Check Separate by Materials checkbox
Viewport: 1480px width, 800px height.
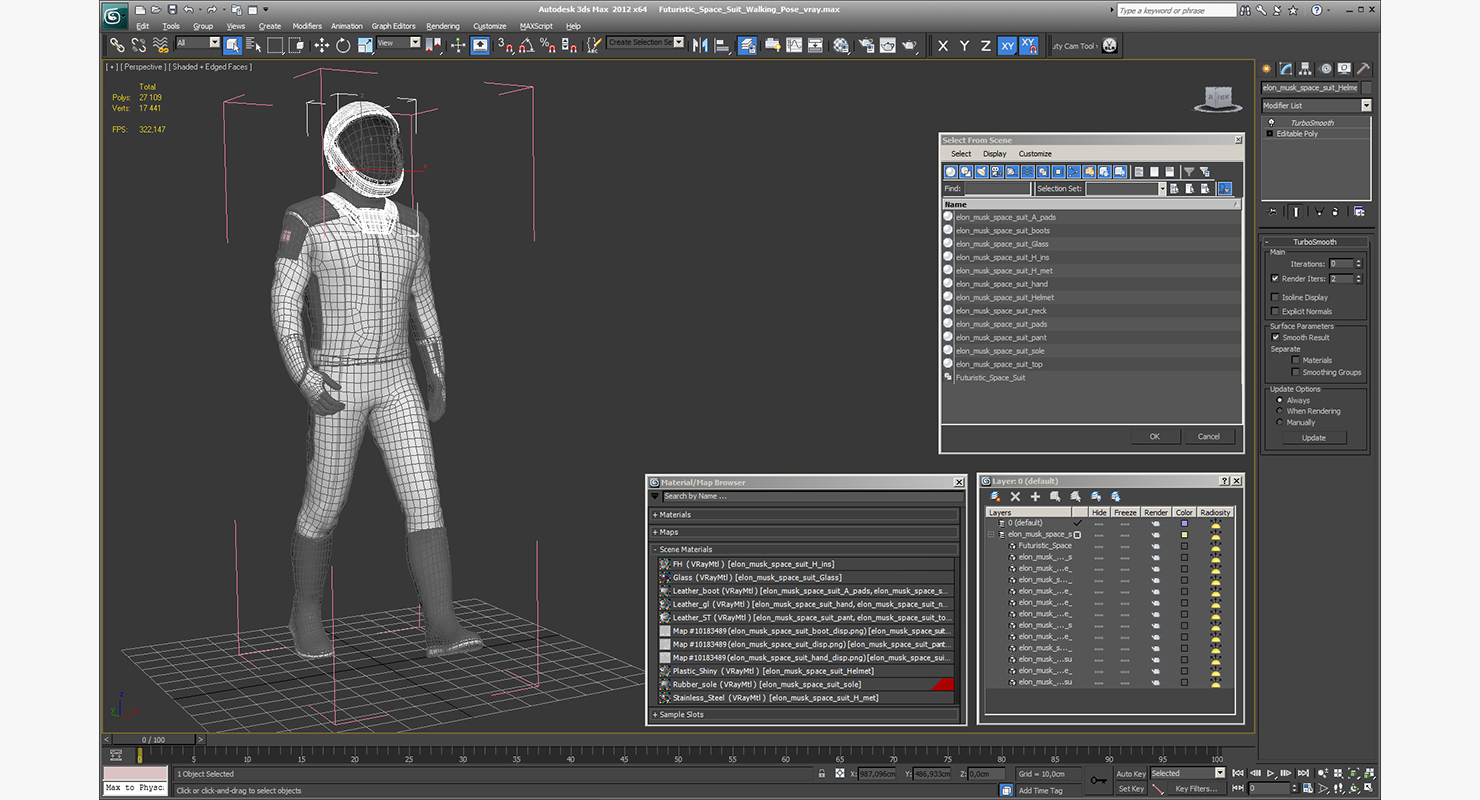click(1295, 360)
